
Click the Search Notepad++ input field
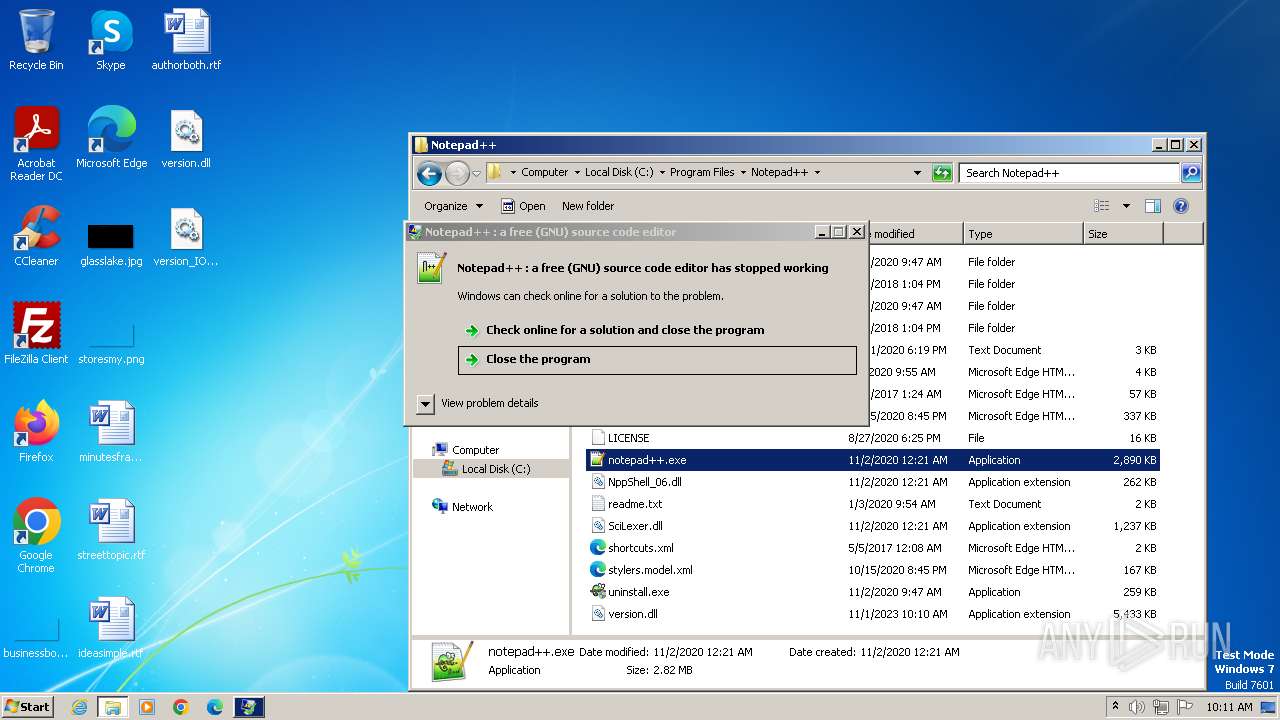(1069, 173)
